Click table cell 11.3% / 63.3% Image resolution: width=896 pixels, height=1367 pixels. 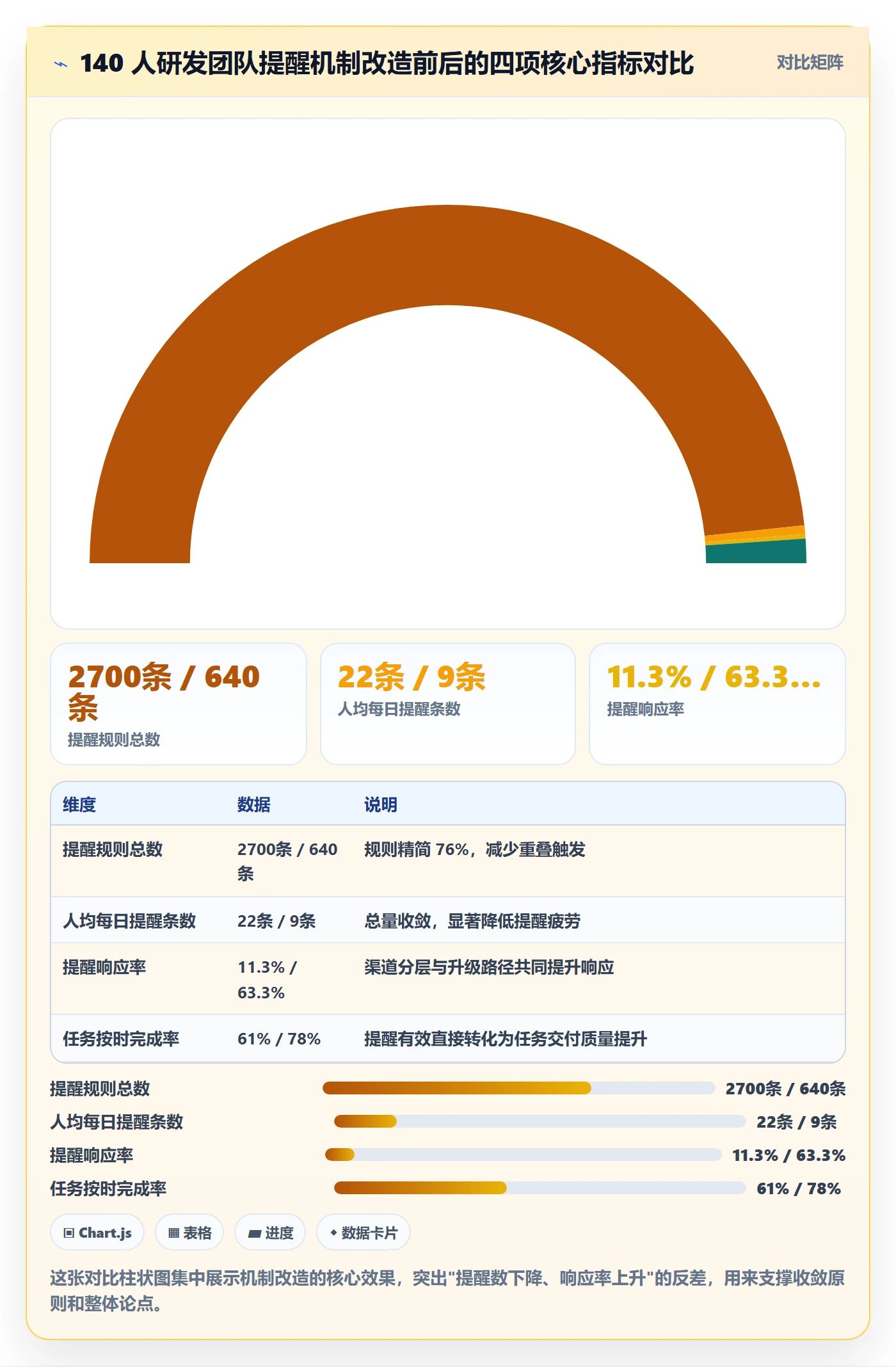coord(268,980)
